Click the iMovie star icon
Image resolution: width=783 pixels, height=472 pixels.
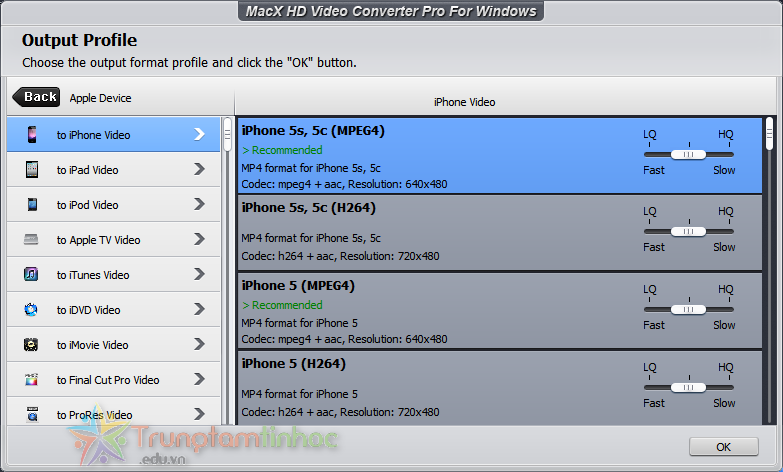tap(31, 345)
